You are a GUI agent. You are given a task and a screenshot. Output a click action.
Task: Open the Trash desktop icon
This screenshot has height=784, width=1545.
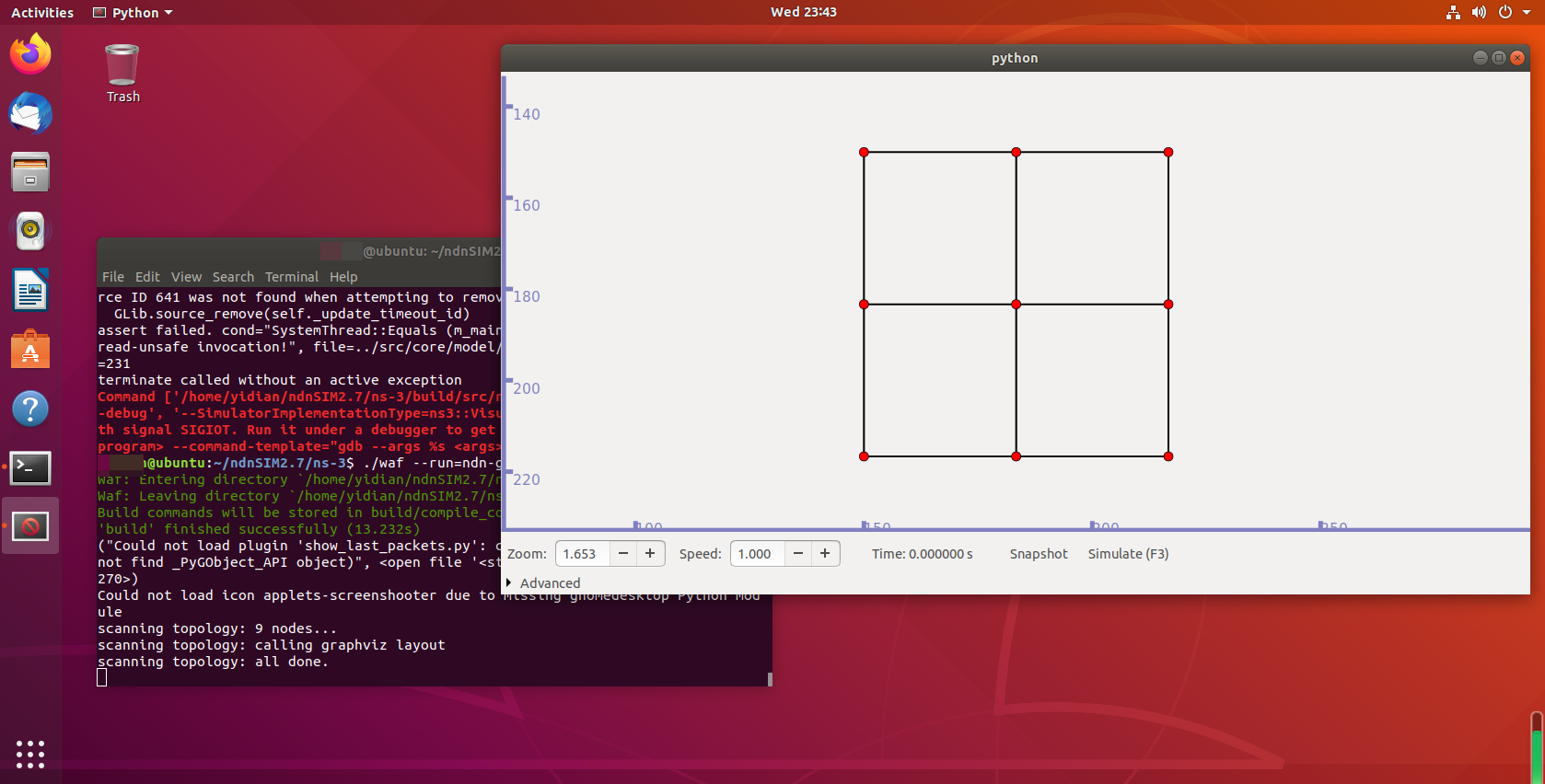coord(122,74)
